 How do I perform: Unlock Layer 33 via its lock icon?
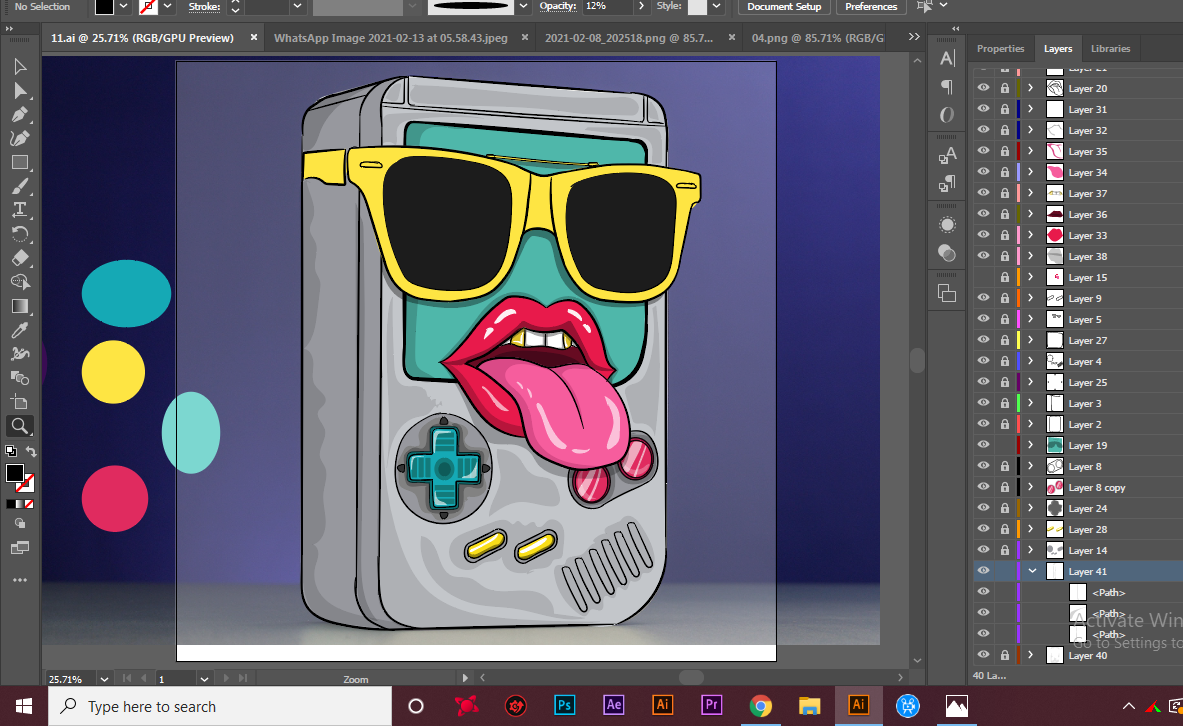[x=1004, y=235]
